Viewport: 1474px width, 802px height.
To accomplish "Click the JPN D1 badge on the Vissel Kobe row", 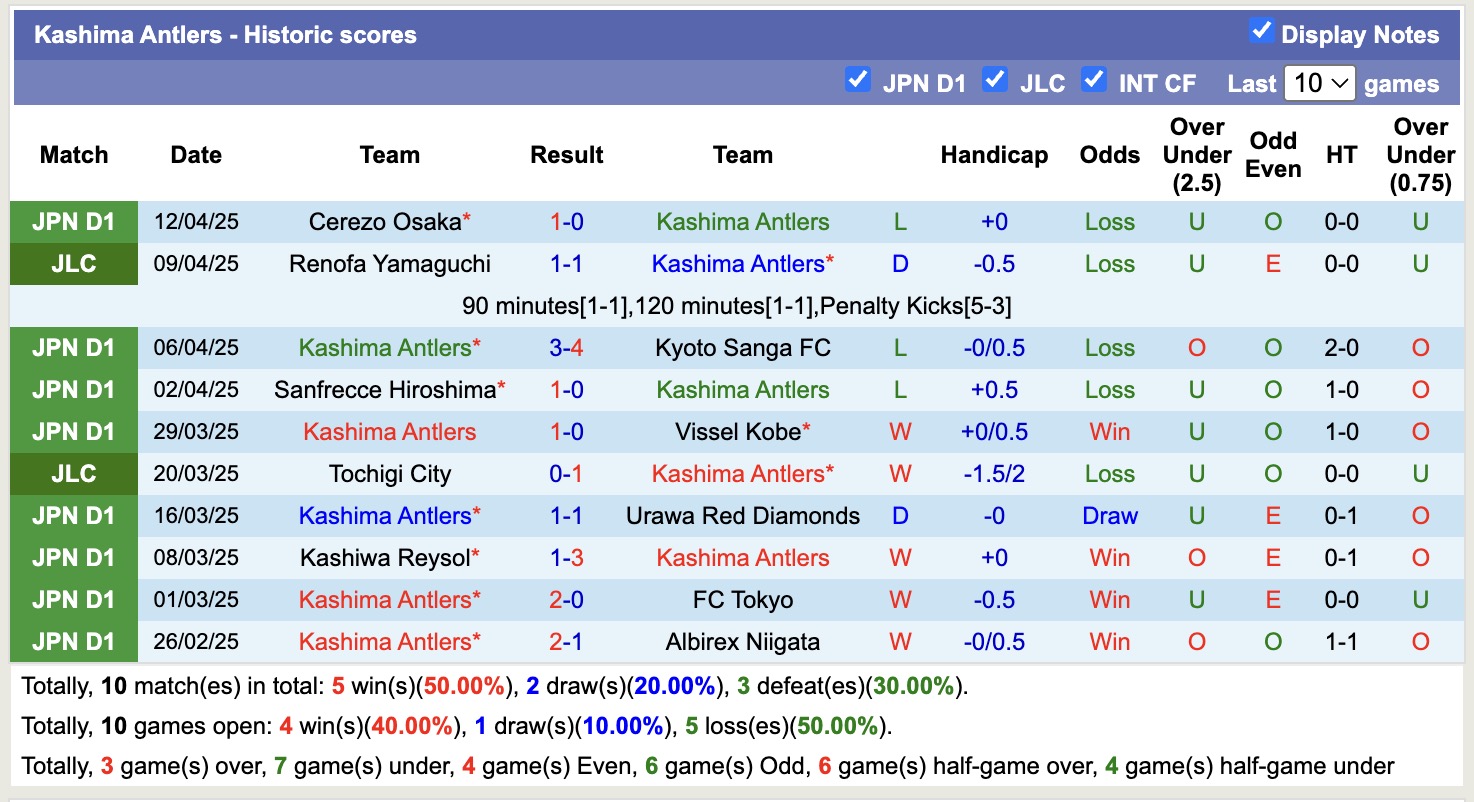I will pyautogui.click(x=74, y=432).
